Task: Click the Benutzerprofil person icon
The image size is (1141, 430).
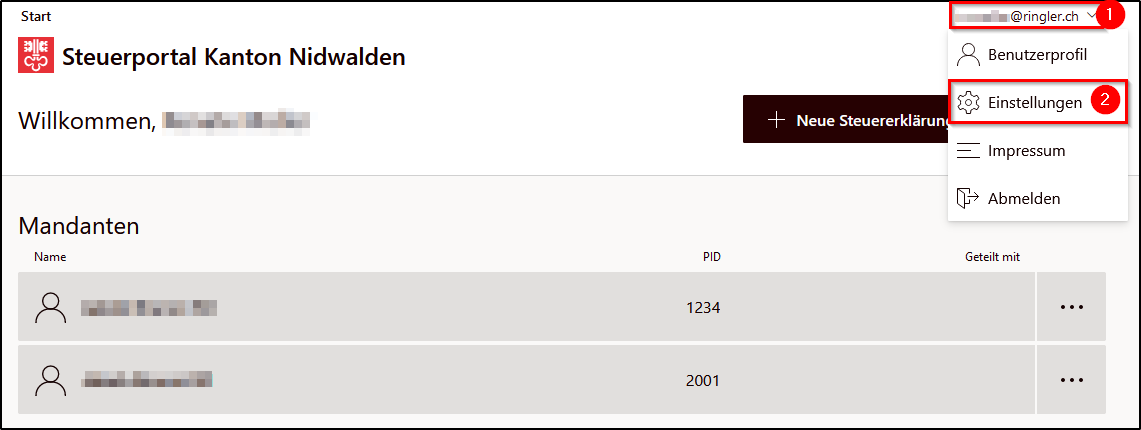Action: pos(969,55)
